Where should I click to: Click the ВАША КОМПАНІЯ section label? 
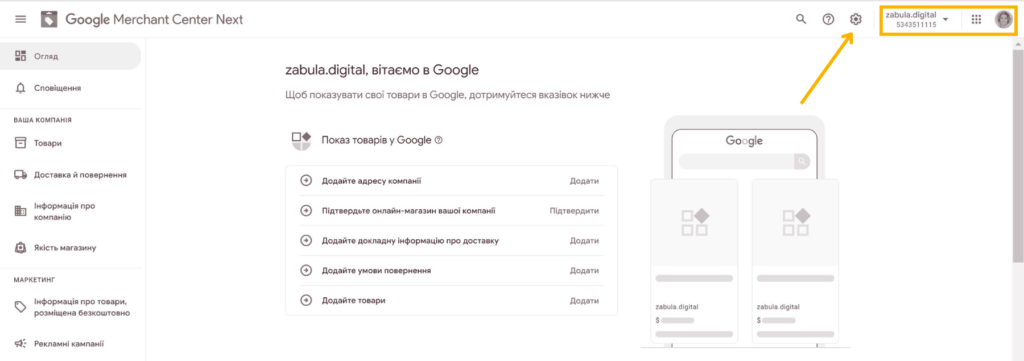point(42,120)
